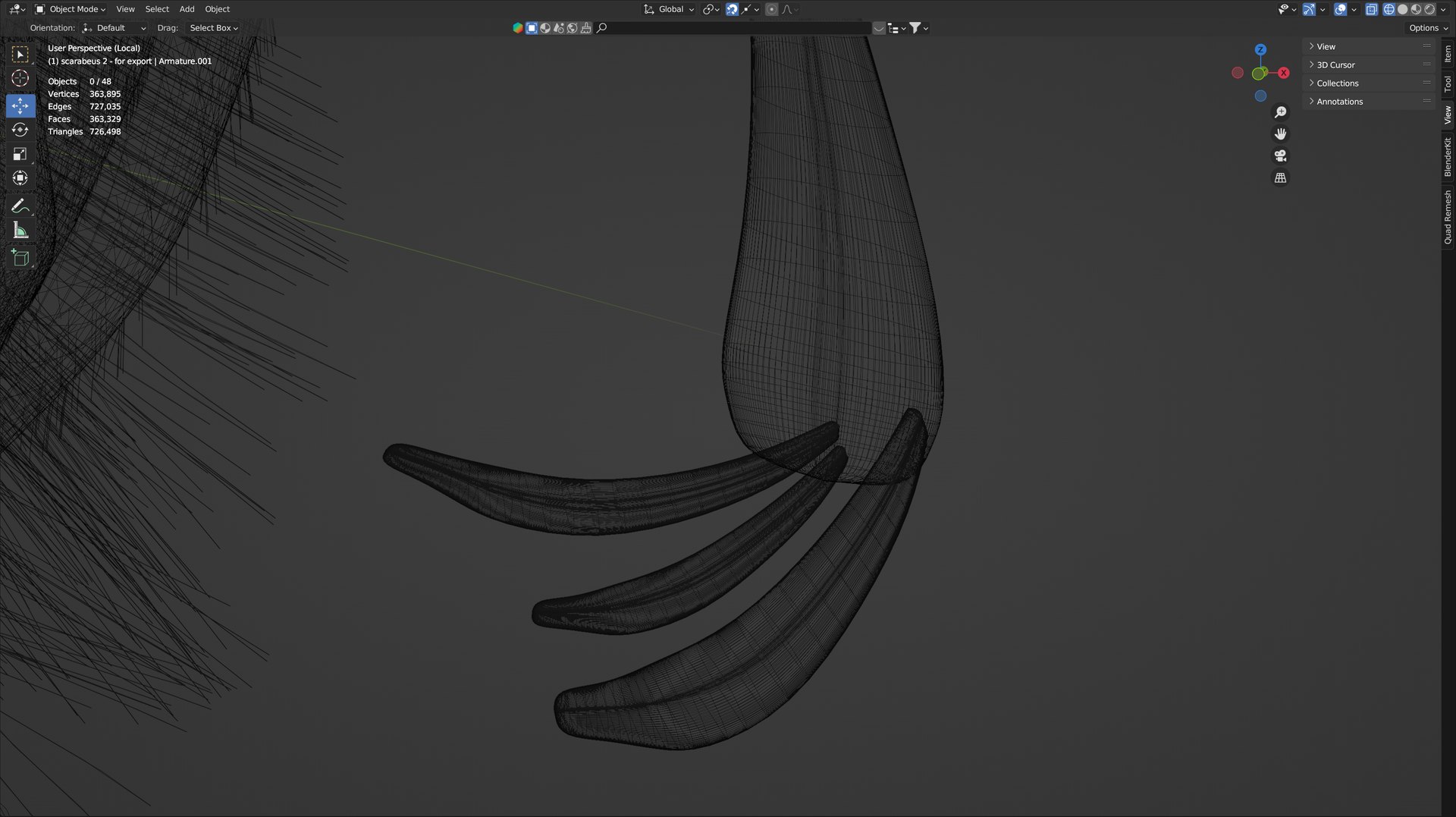Viewport: 1456px width, 817px height.
Task: Toggle snapping magnet button
Action: 732,9
